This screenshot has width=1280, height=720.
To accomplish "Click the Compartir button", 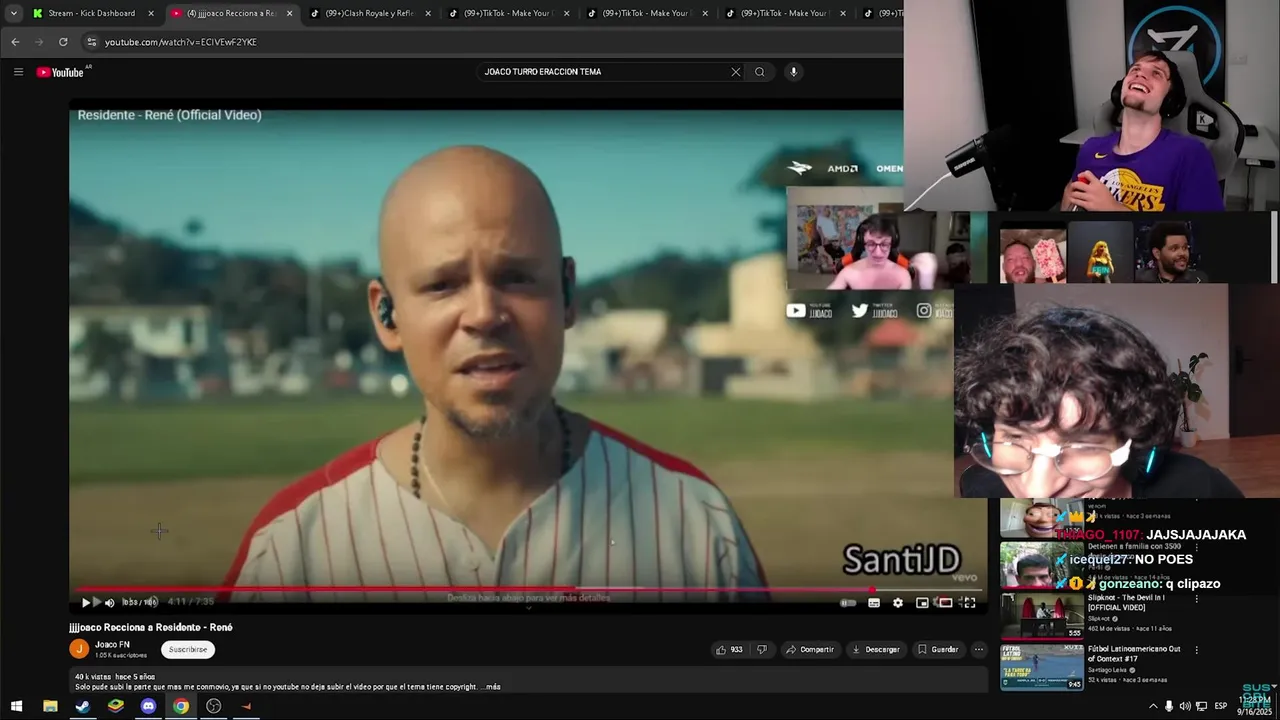I will [x=809, y=649].
